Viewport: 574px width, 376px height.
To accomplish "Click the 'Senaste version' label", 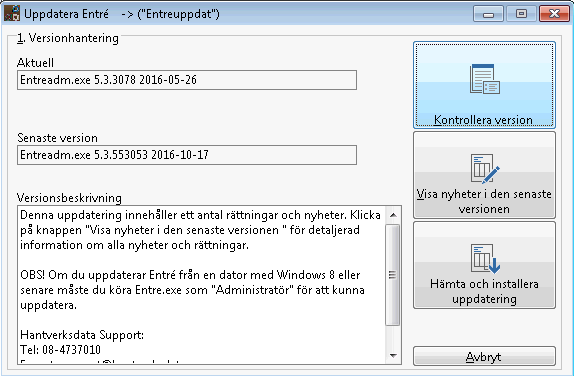I will (57, 138).
